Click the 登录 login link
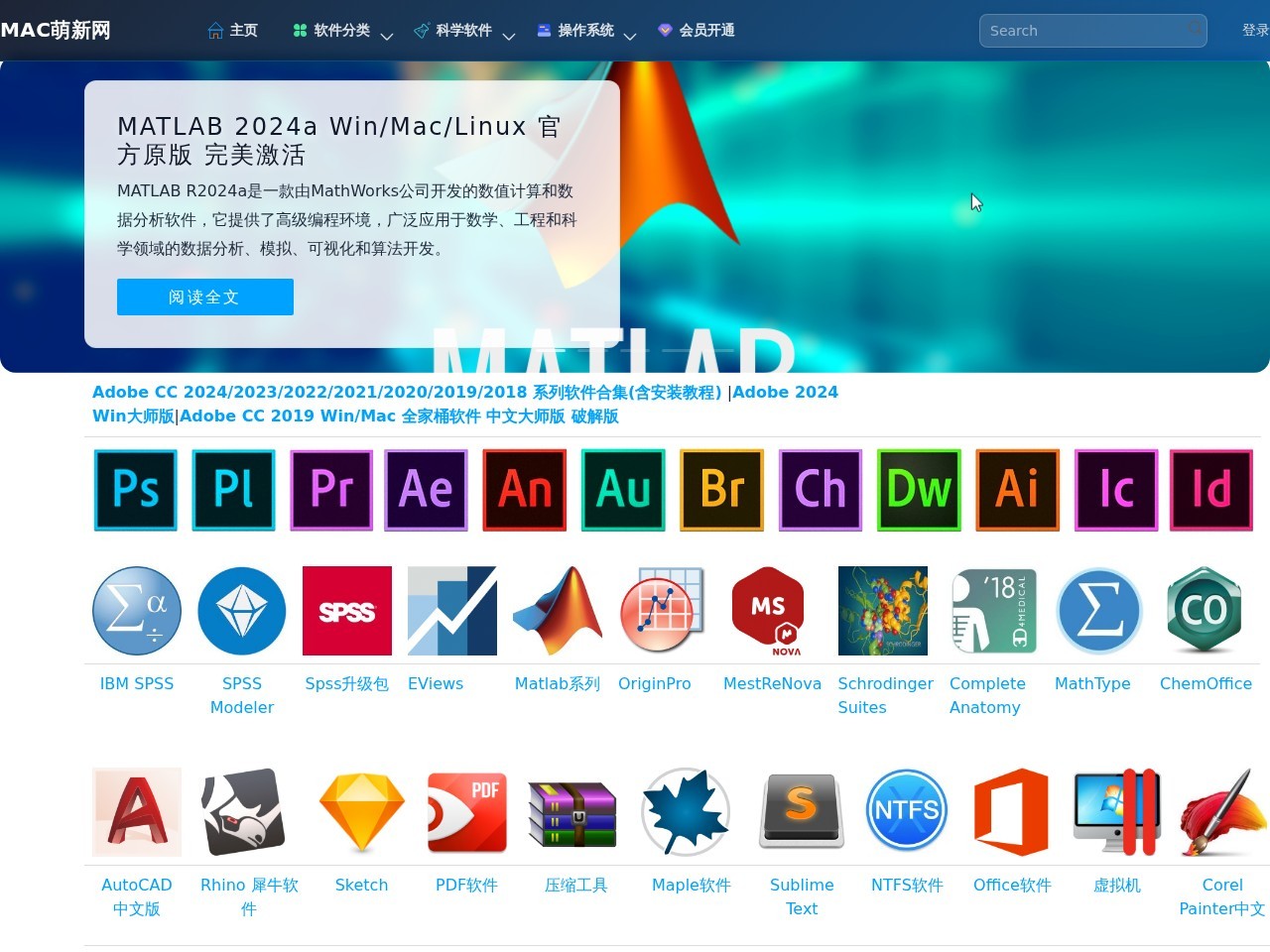This screenshot has width=1270, height=952. point(1255,31)
